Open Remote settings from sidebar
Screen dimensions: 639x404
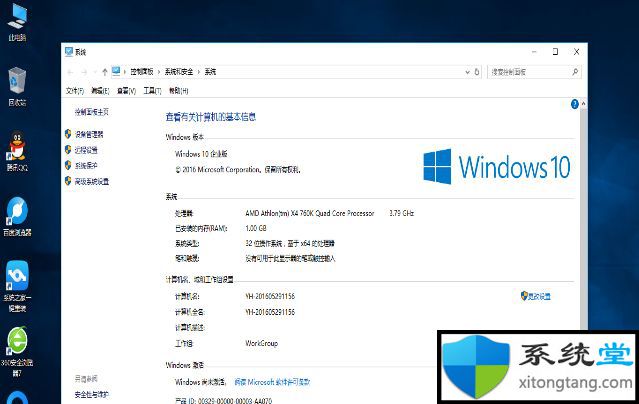[x=86, y=150]
